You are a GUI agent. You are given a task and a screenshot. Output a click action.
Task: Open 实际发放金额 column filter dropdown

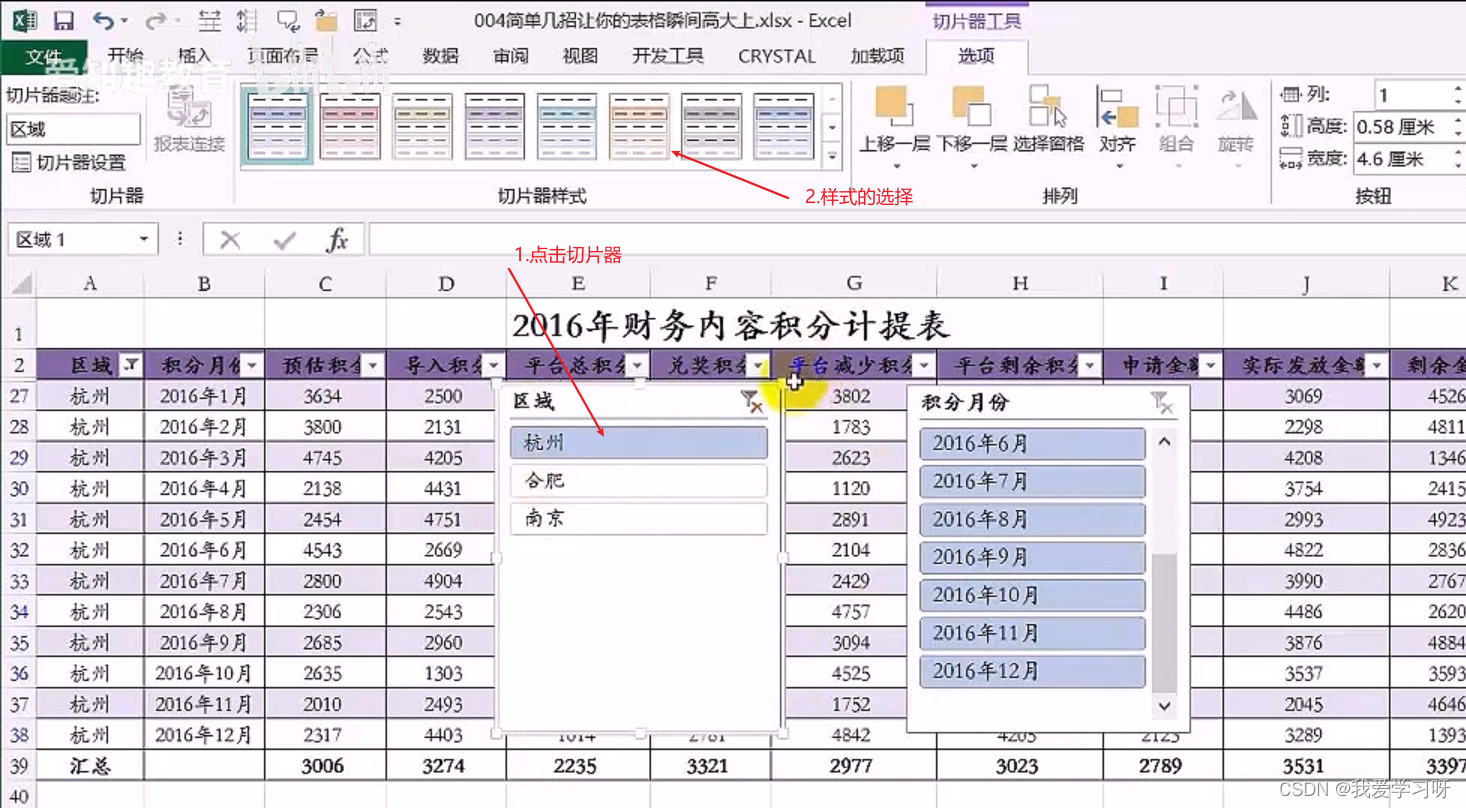(1377, 366)
